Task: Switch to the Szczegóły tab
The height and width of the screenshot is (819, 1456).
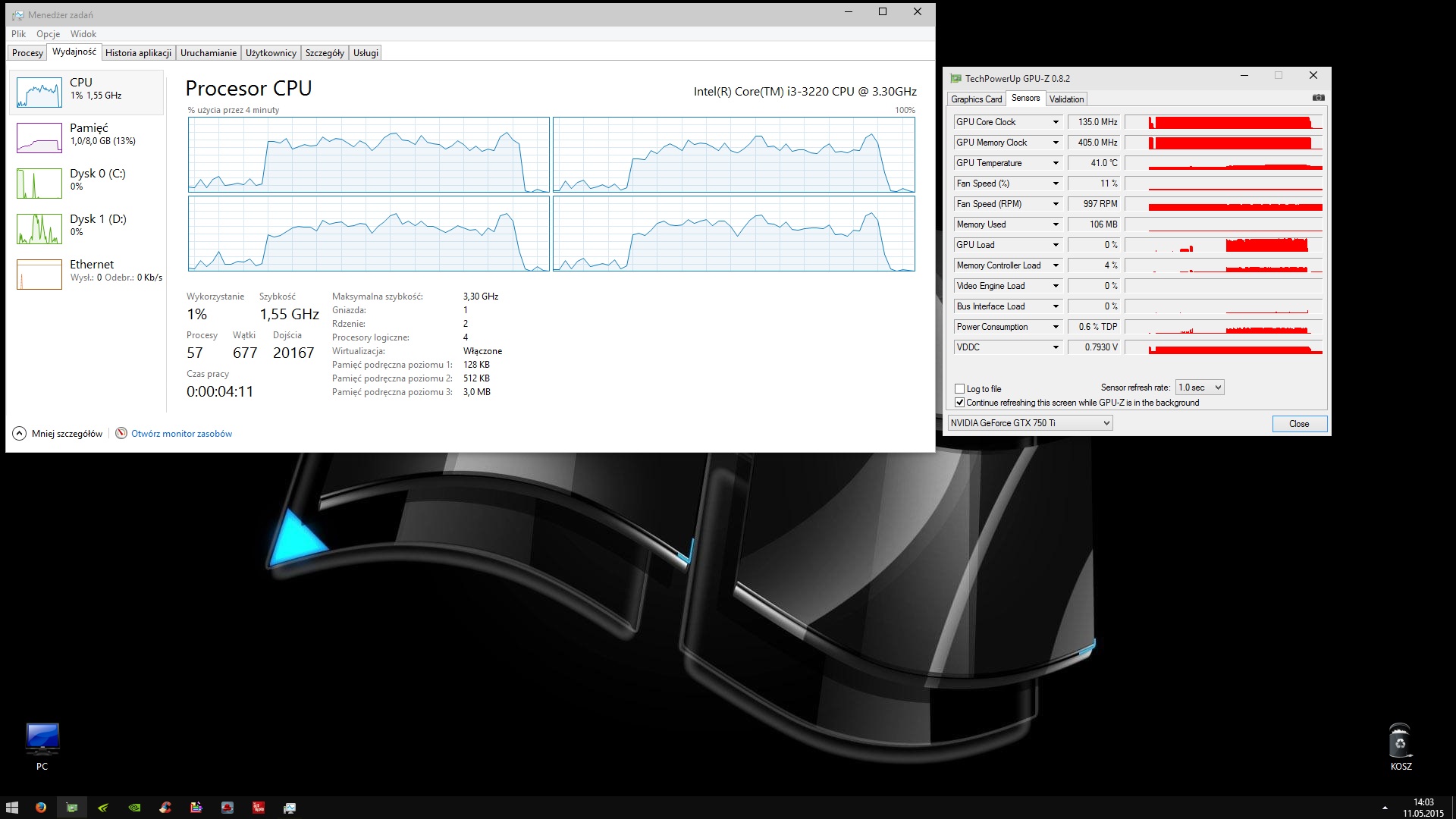Action: pos(324,53)
